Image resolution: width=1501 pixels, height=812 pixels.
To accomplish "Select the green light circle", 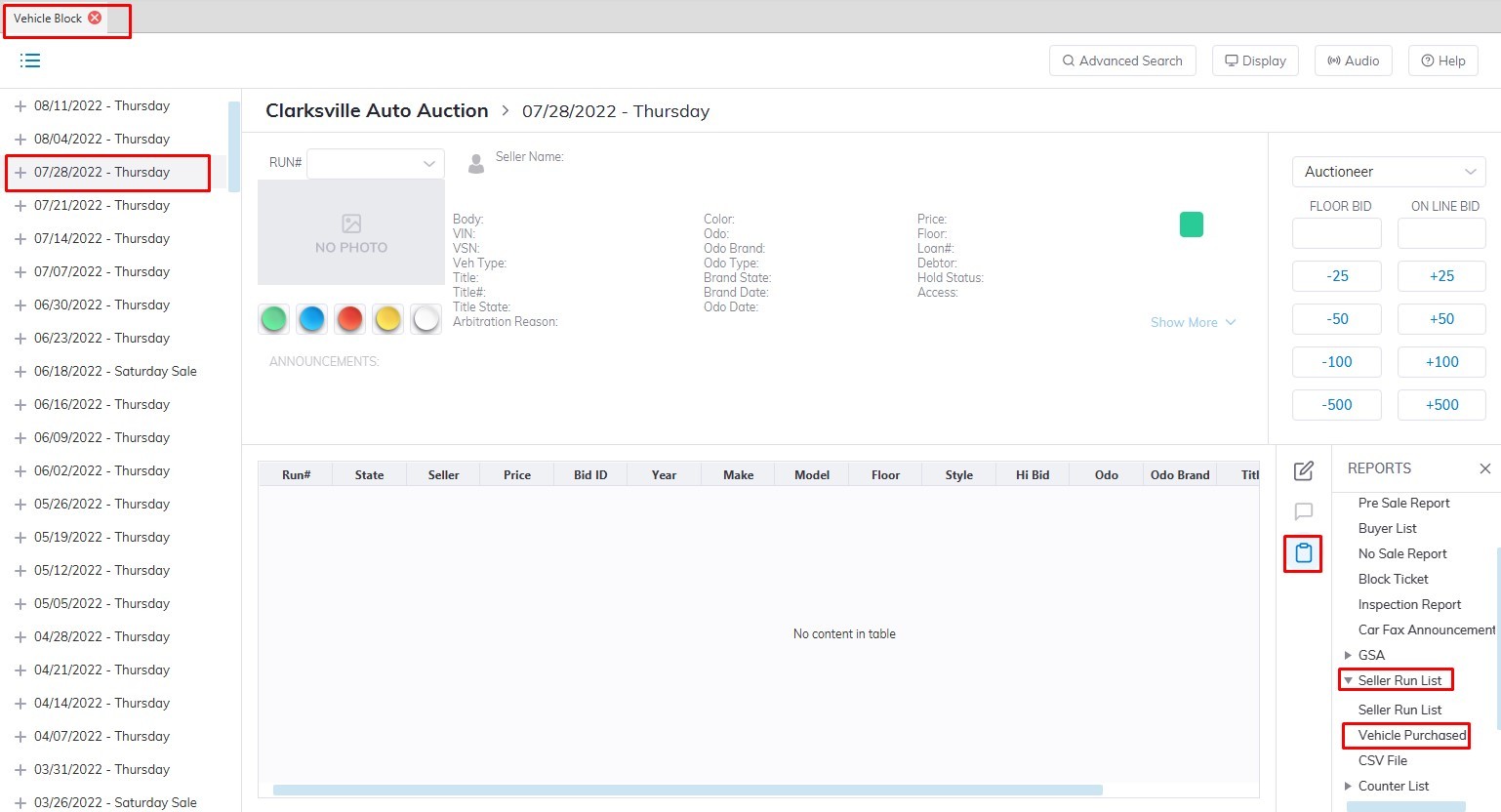I will pyautogui.click(x=274, y=319).
